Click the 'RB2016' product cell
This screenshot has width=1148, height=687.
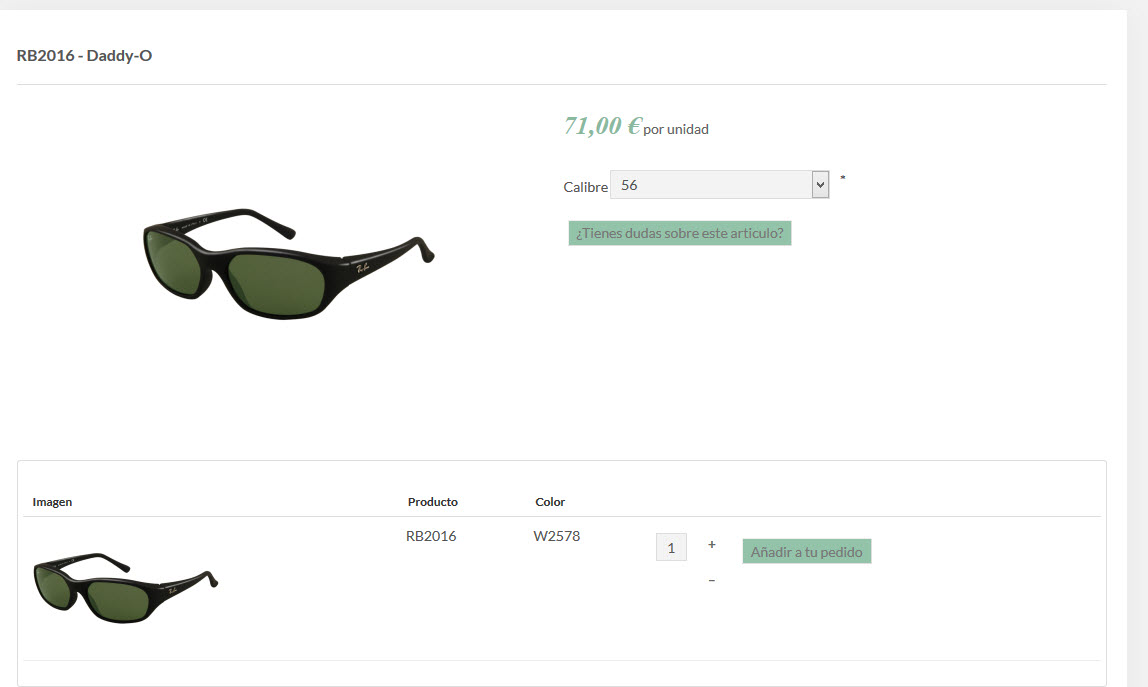430,536
